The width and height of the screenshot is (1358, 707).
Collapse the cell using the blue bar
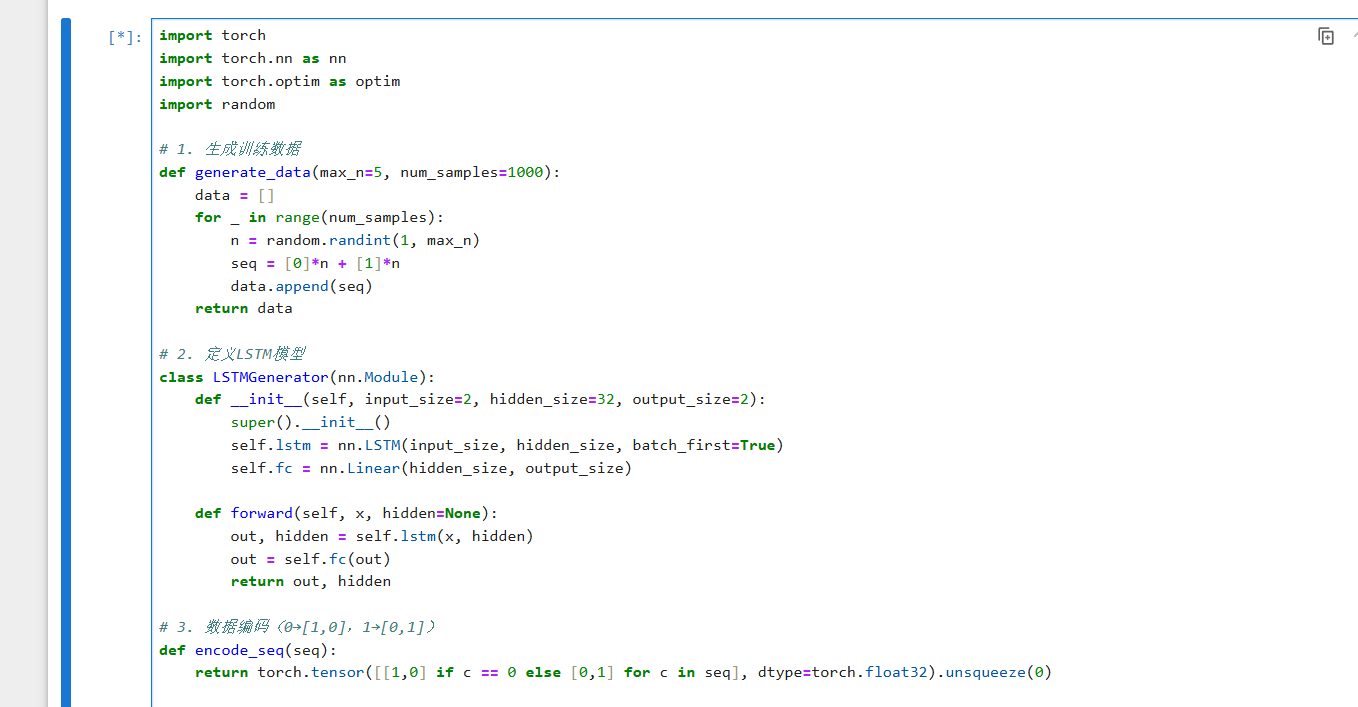(66, 362)
